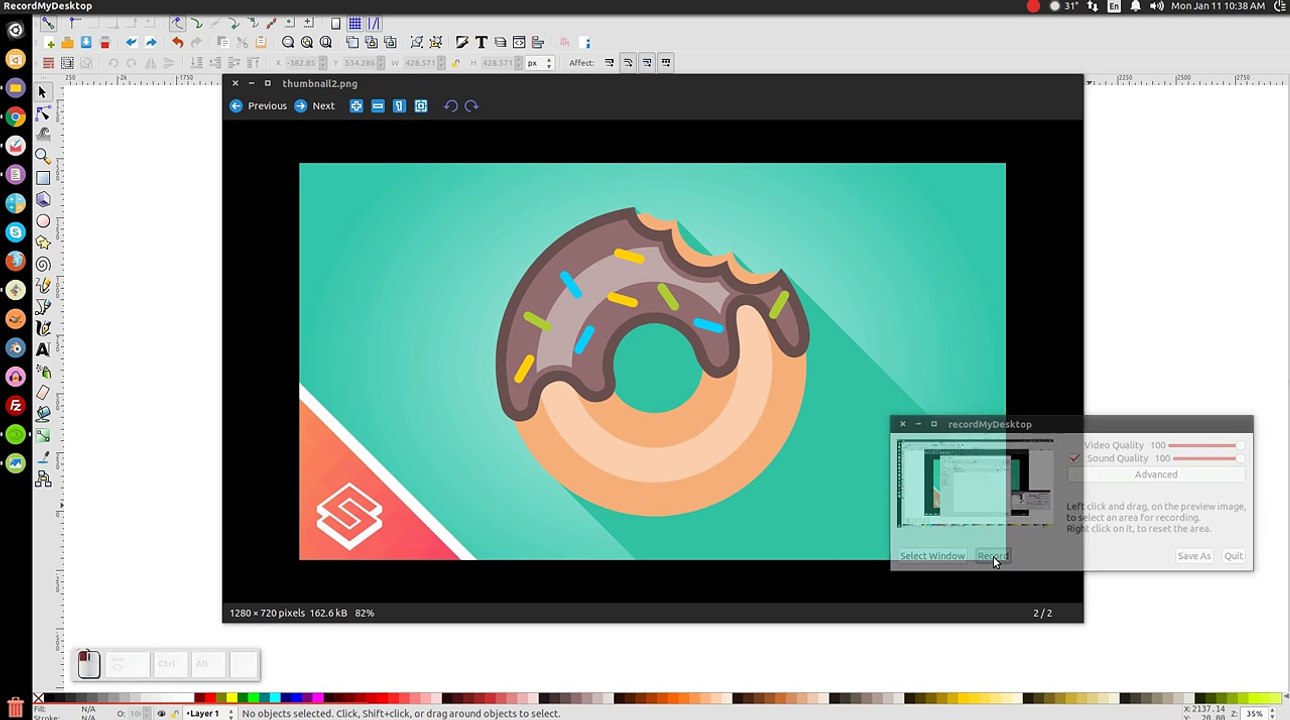Adjust the Video Quality slider
The image size is (1290, 720).
pos(1204,445)
